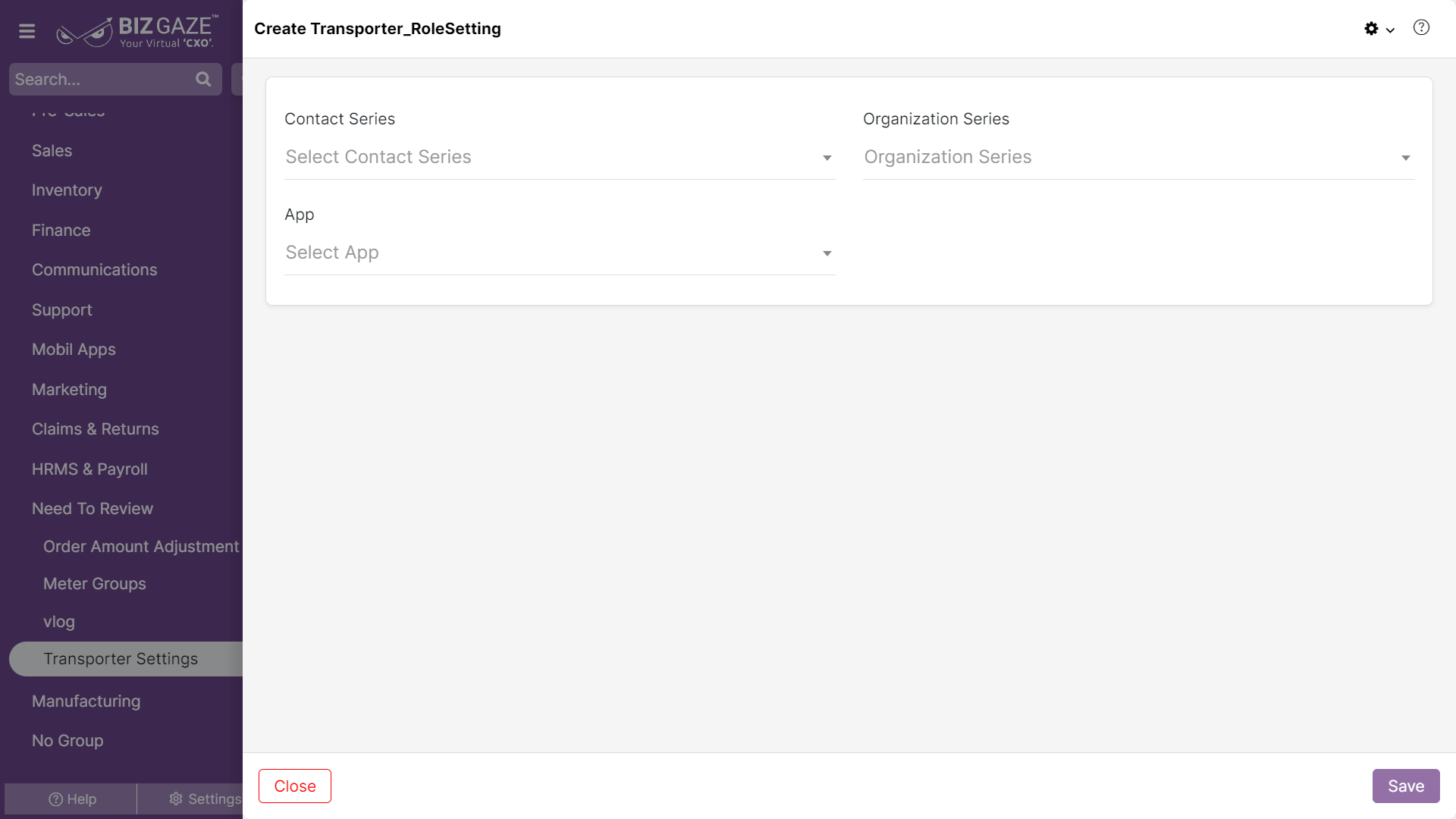Open vlog item
1456x819 pixels.
click(58, 622)
